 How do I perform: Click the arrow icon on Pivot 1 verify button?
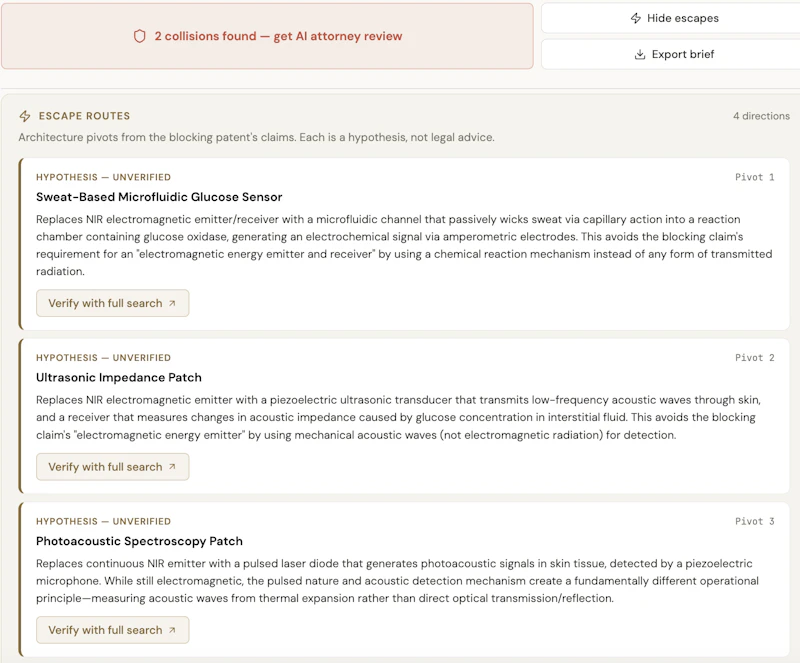pyautogui.click(x=172, y=303)
